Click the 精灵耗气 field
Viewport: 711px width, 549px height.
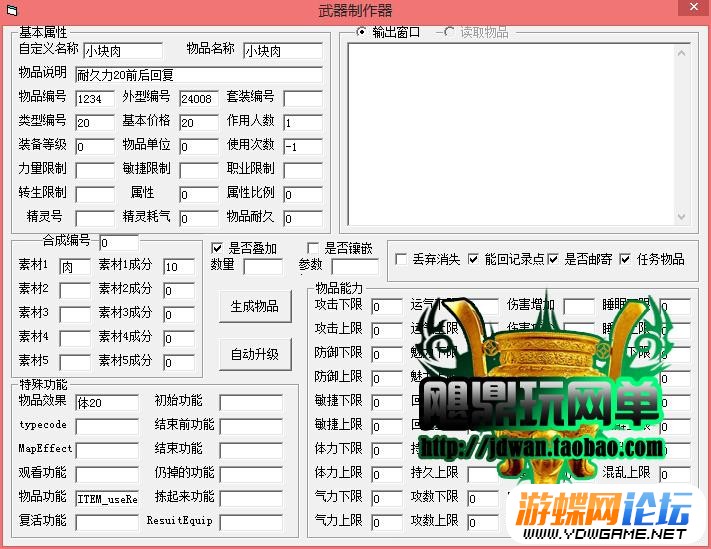coord(199,219)
